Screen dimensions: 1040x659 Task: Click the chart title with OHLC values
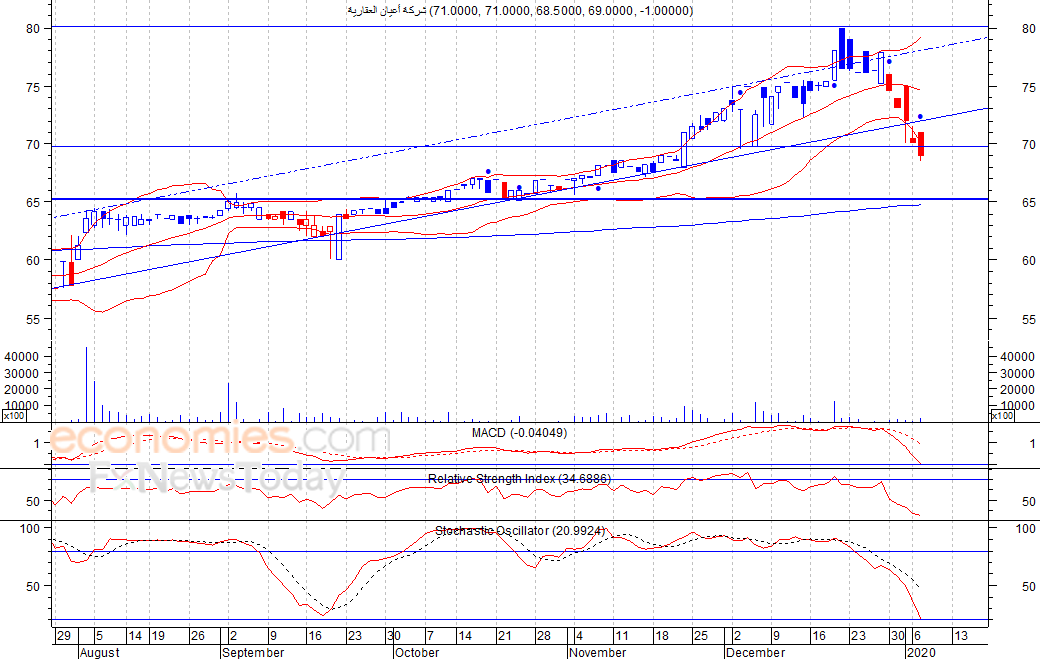tap(520, 11)
